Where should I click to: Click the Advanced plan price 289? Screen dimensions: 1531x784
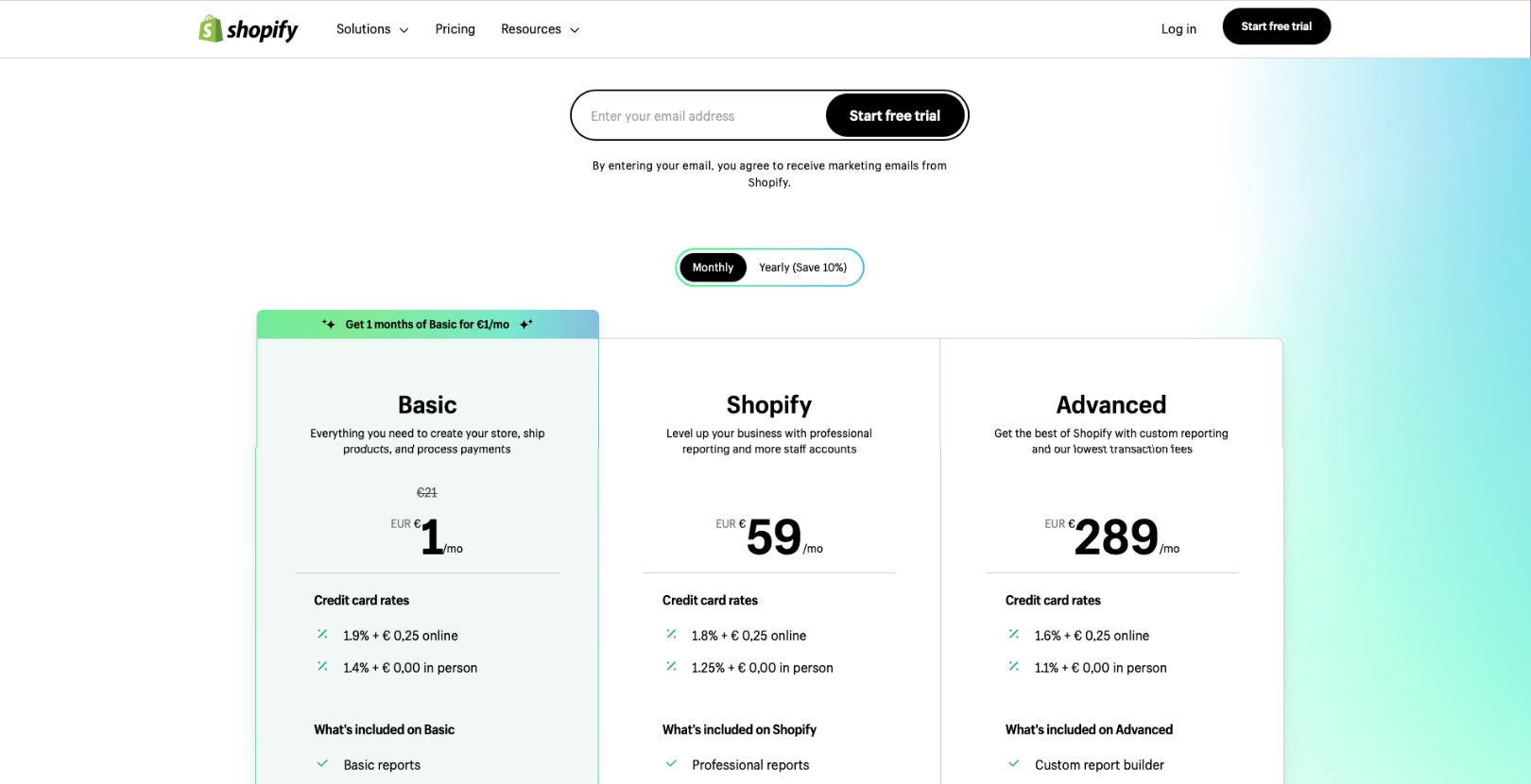[x=1116, y=537]
